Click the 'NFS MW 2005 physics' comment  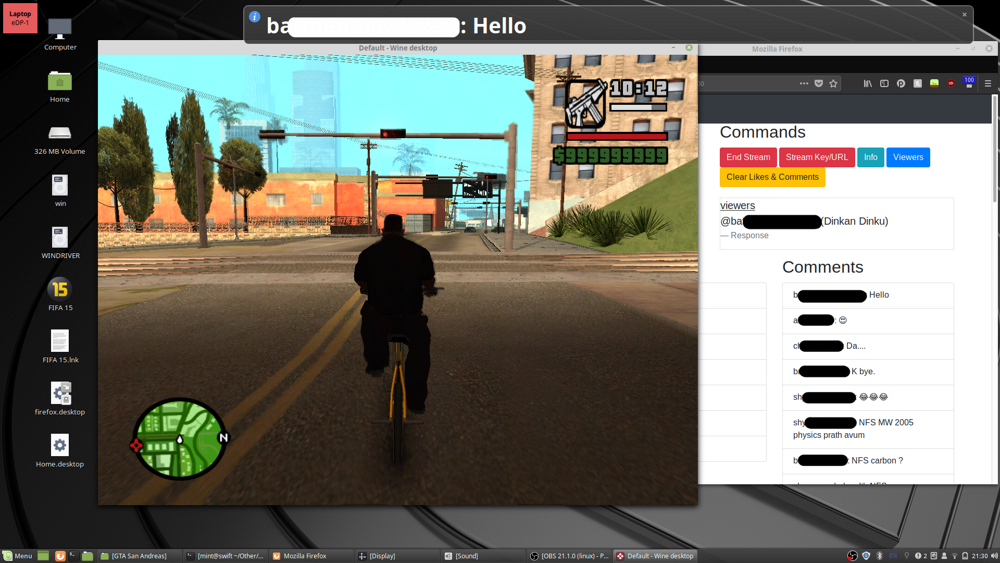coord(868,428)
